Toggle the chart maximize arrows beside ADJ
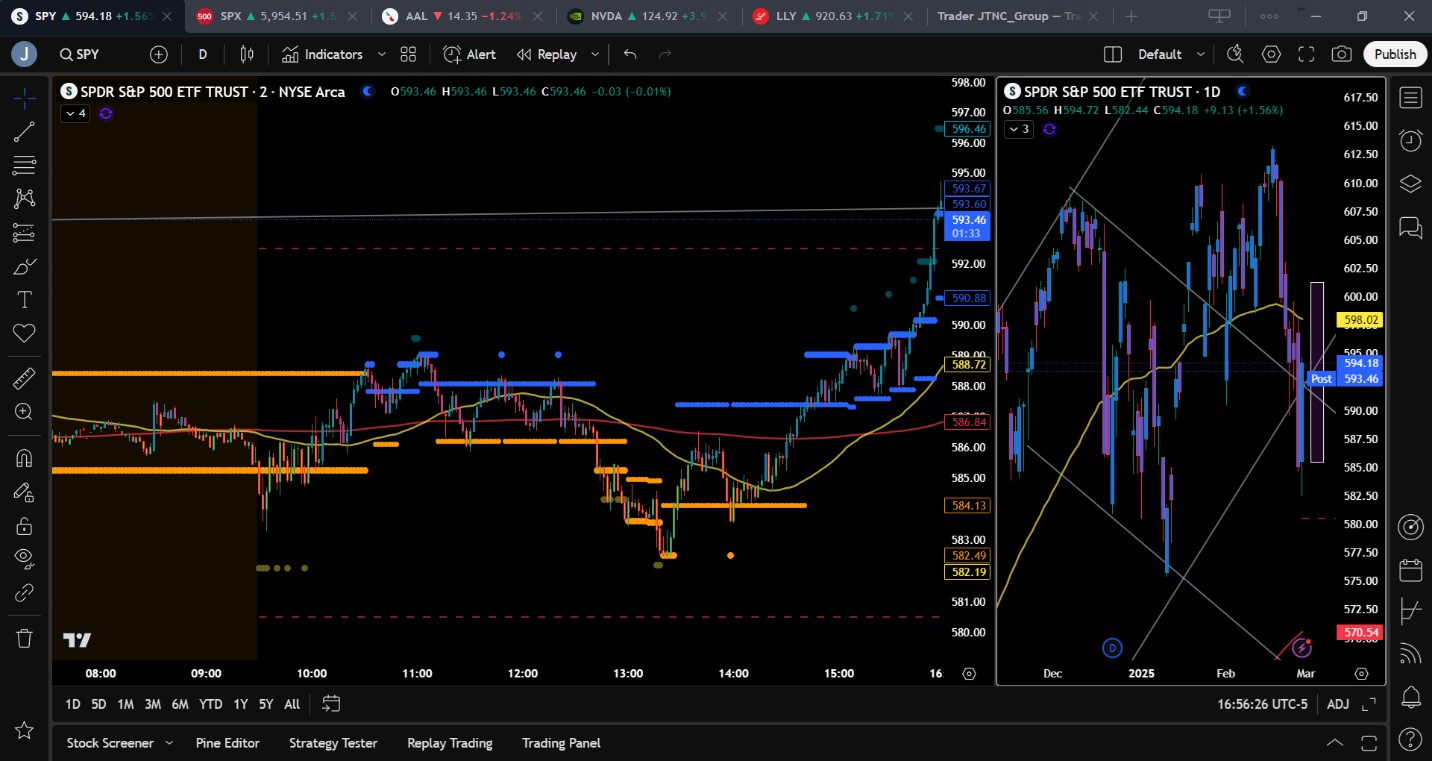The width and height of the screenshot is (1432, 761). click(x=1370, y=704)
